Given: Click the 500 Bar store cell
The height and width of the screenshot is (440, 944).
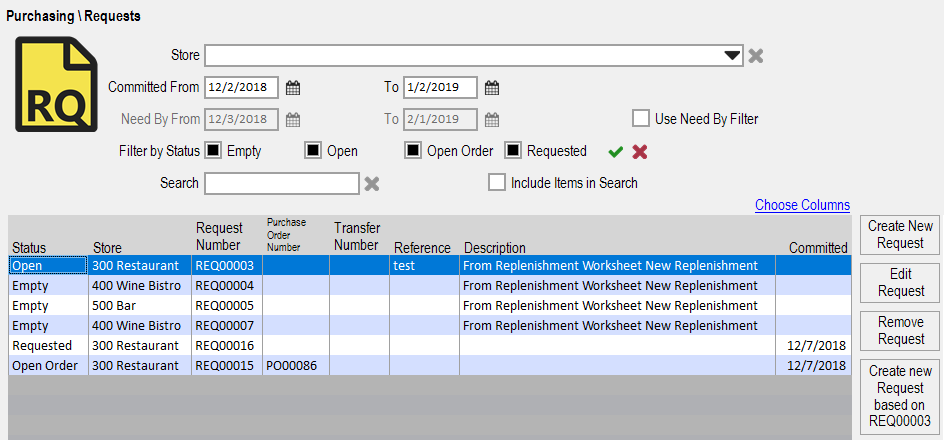Looking at the screenshot, I should 140,305.
